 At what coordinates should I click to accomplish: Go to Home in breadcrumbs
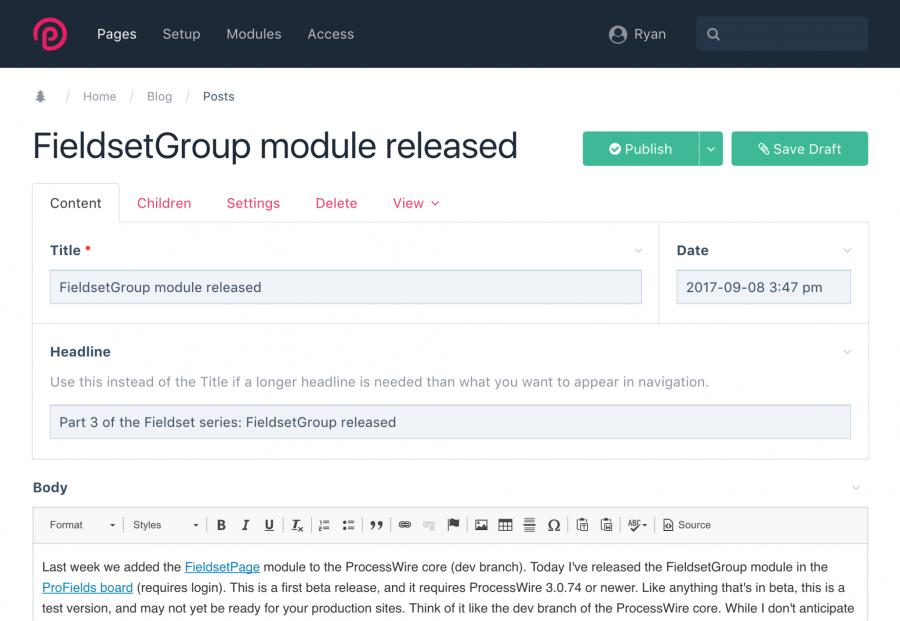99,96
